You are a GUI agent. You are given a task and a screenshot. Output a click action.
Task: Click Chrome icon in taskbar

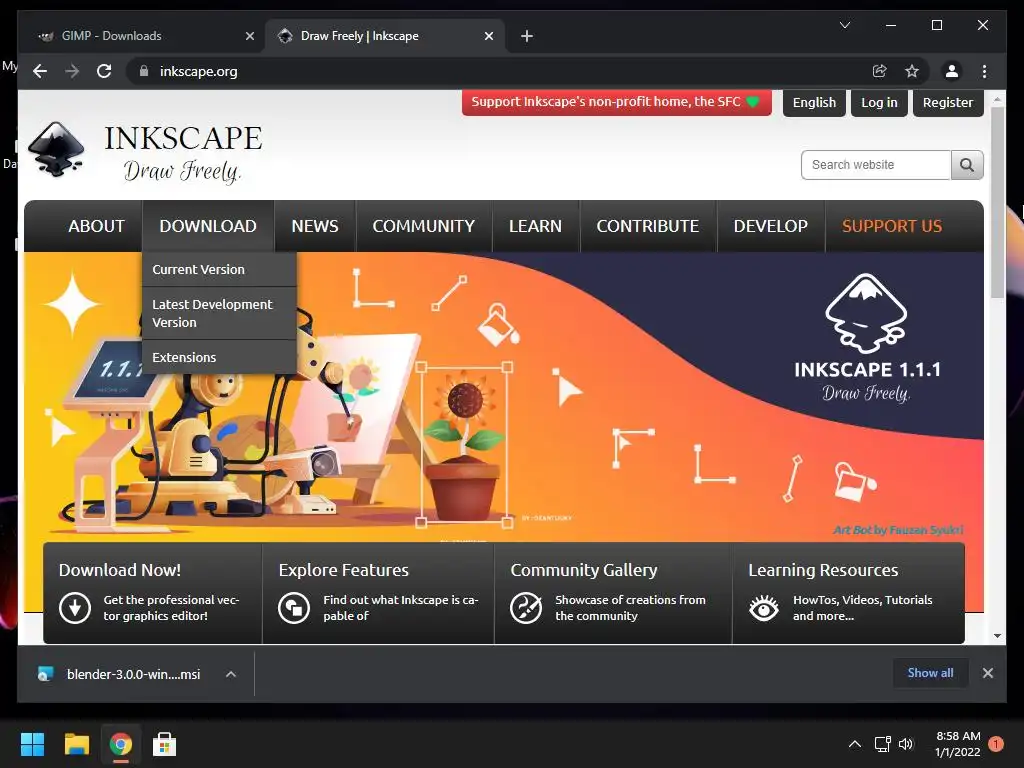click(x=120, y=744)
